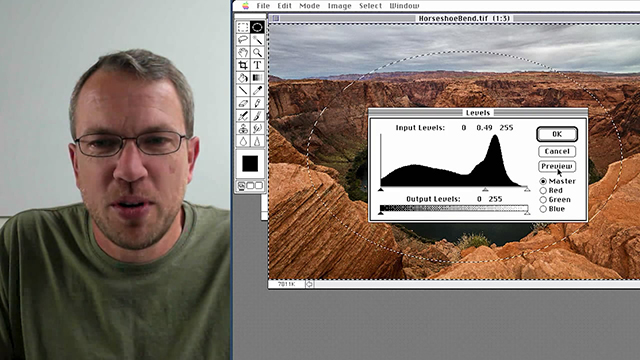640x360 pixels.
Task: Confirm Levels with the OK button
Action: point(557,134)
